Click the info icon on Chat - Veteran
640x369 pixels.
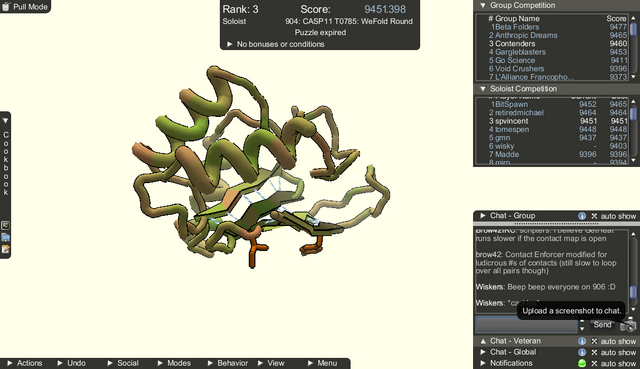(x=582, y=341)
